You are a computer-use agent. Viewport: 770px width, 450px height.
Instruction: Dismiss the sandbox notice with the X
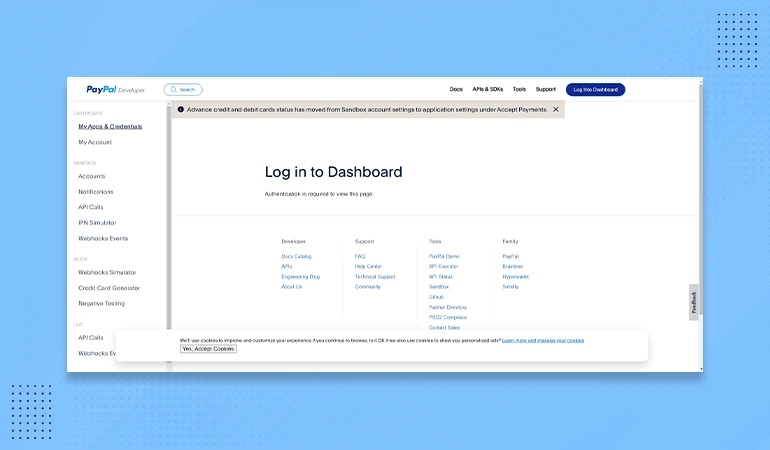pyautogui.click(x=555, y=110)
